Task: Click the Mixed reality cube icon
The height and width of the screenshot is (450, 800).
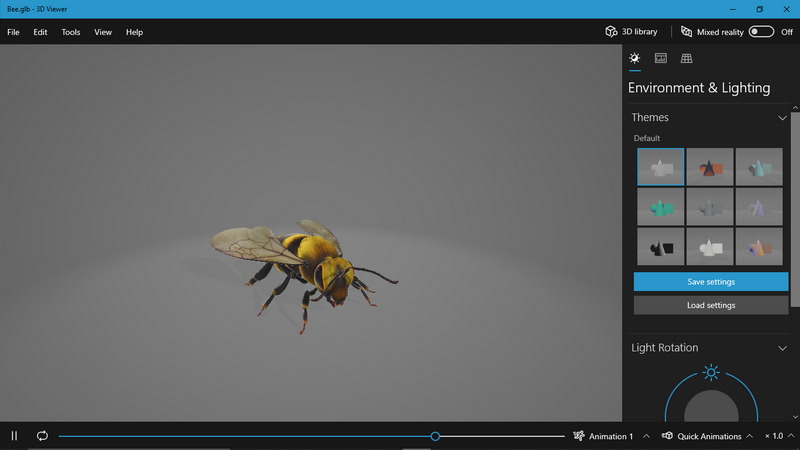Action: 686,32
